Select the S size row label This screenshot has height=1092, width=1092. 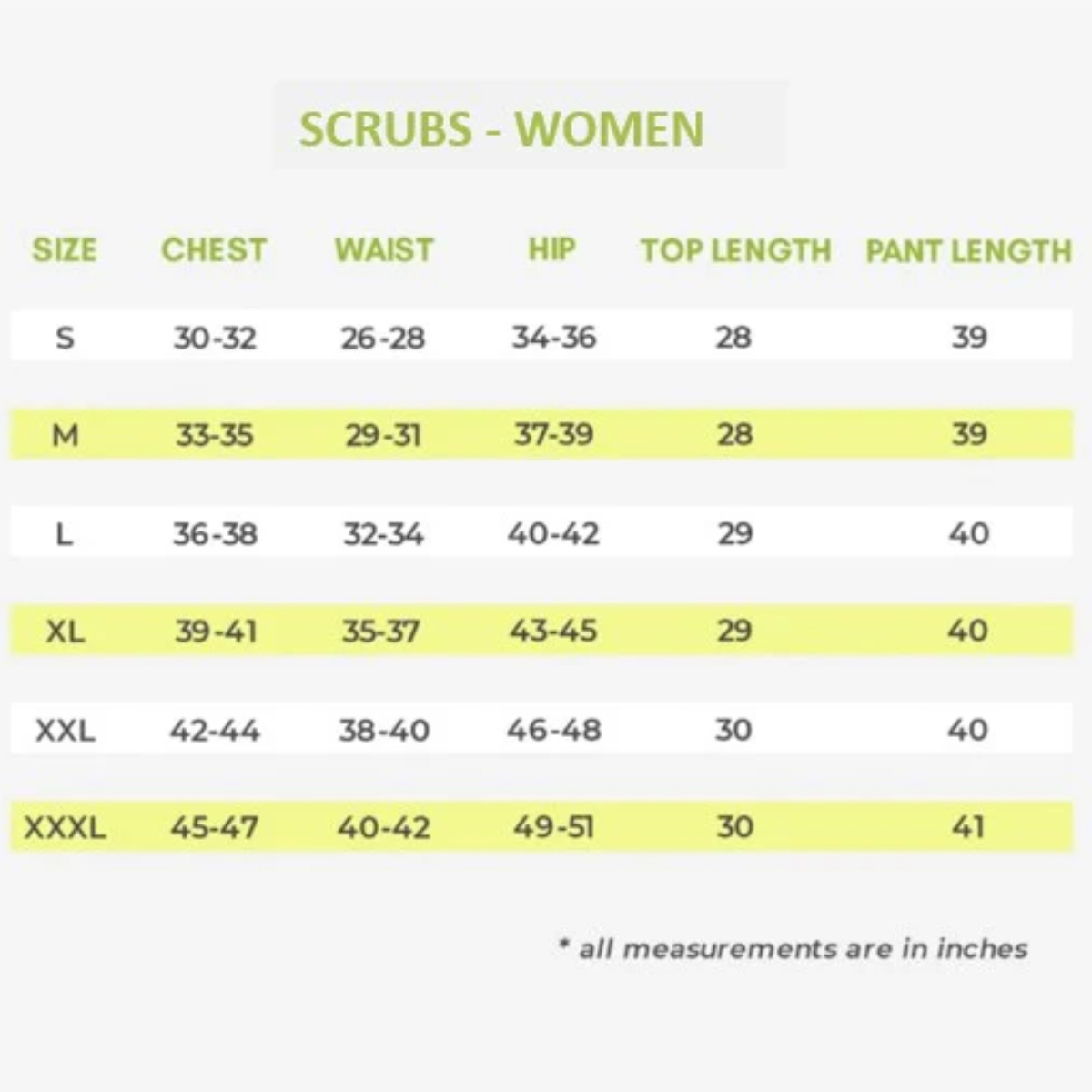[65, 338]
